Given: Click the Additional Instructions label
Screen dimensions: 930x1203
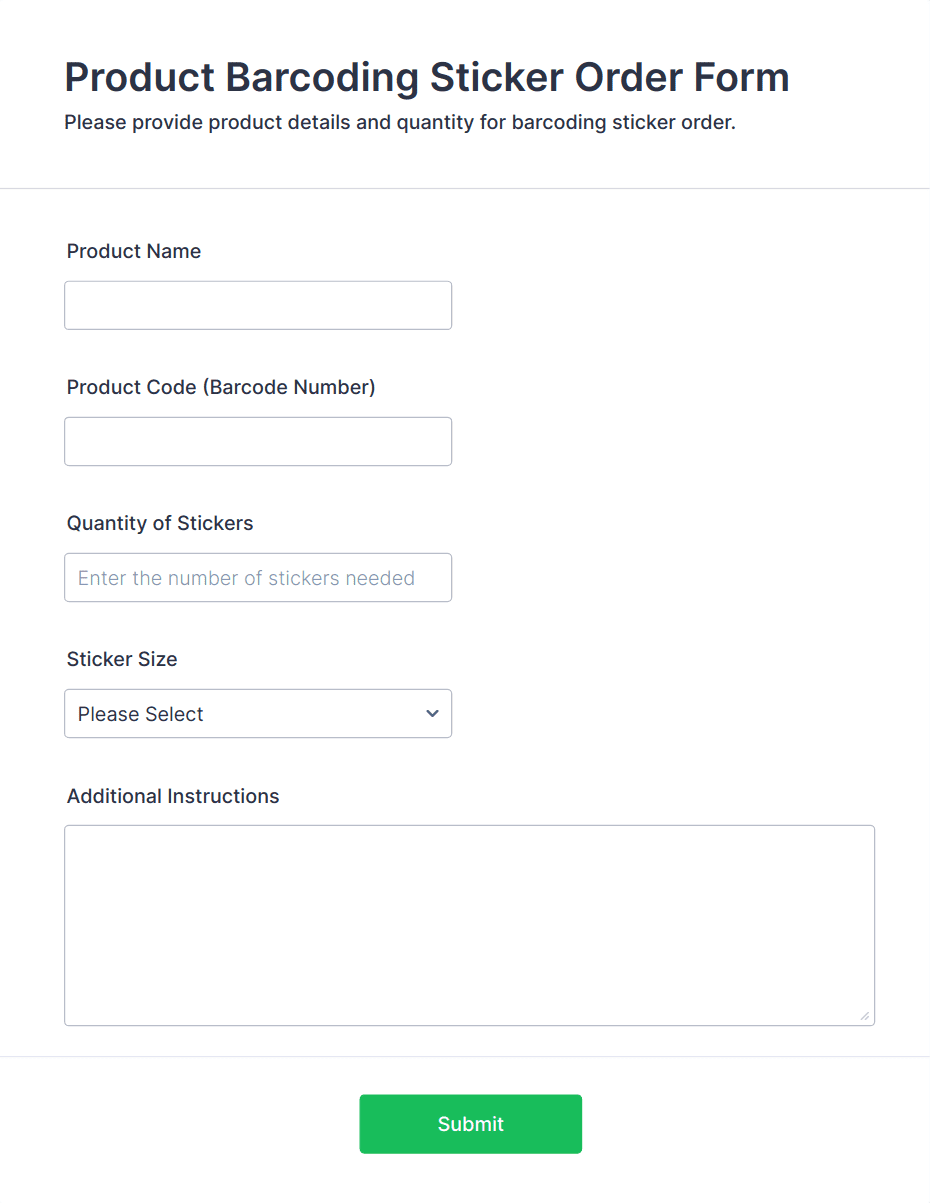Looking at the screenshot, I should pos(172,796).
